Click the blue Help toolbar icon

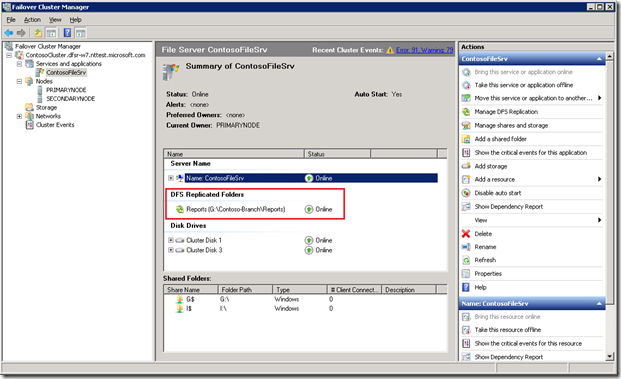pyautogui.click(x=68, y=33)
